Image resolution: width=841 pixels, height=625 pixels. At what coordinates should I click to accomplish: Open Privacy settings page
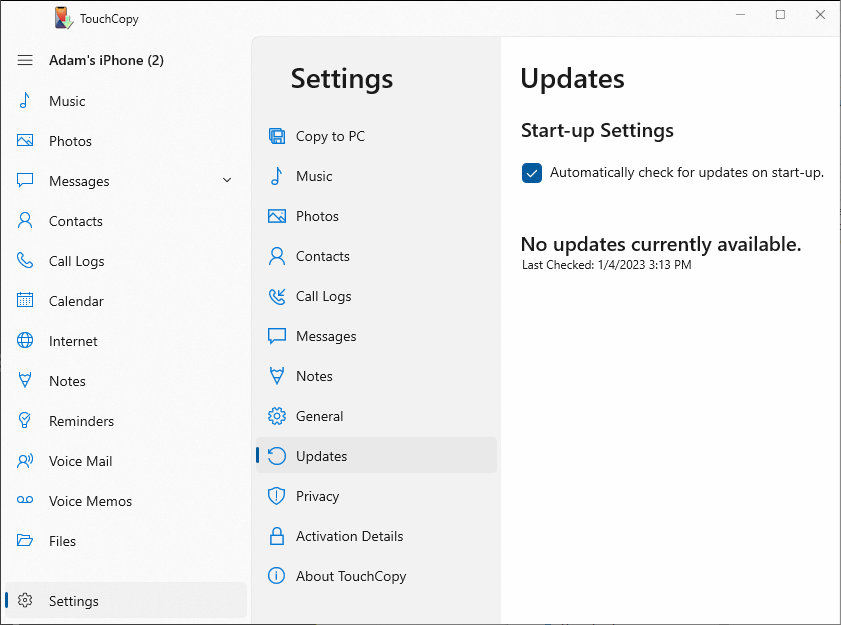point(377,496)
